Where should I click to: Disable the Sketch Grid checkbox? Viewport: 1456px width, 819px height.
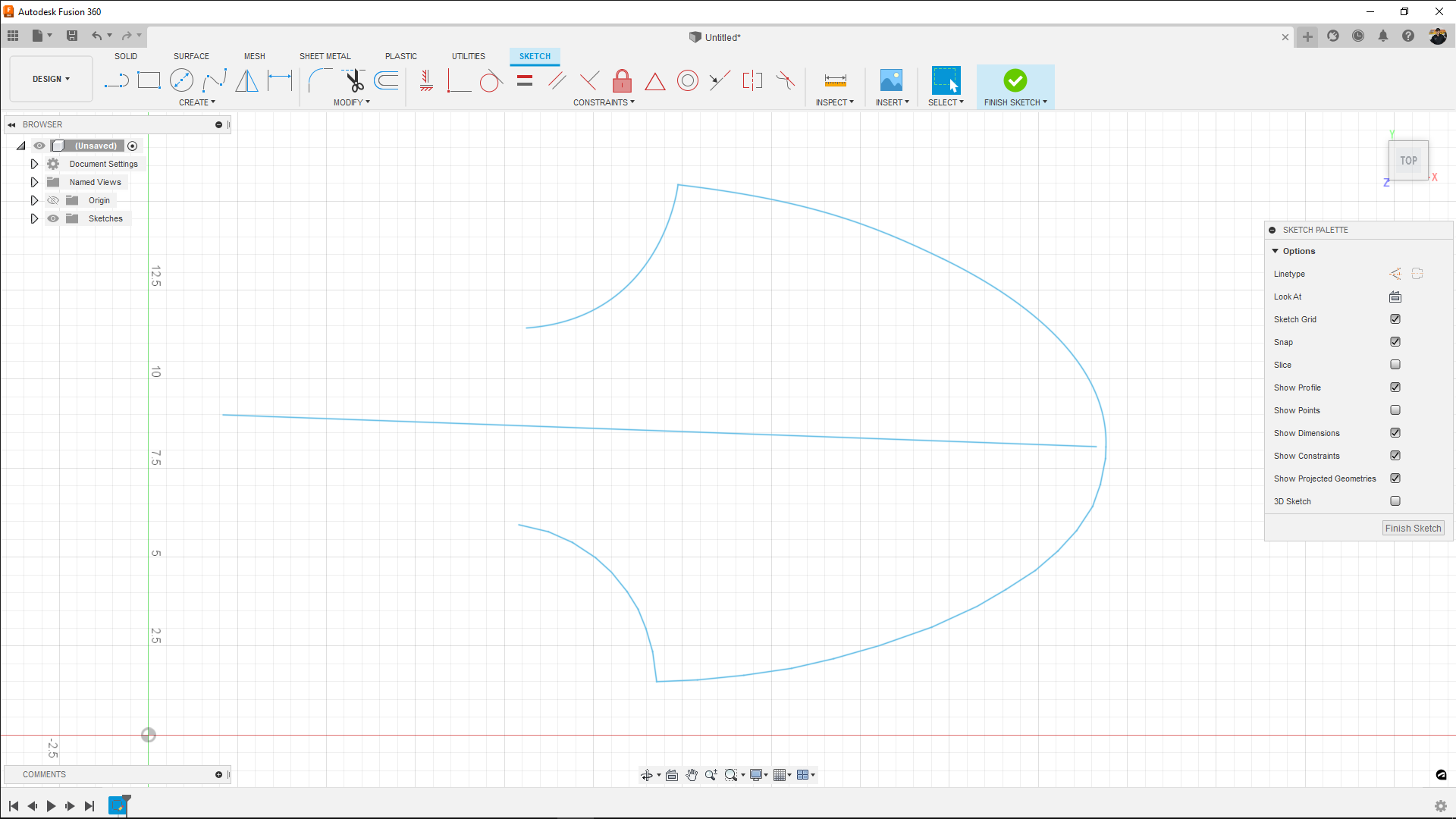click(1395, 319)
